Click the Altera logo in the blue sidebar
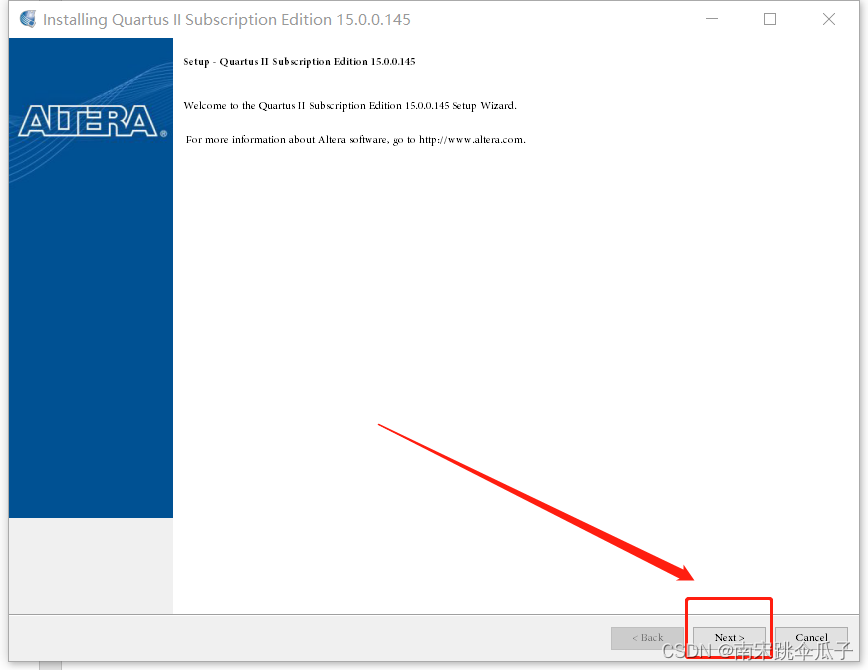Viewport: 868px width, 670px height. pyautogui.click(x=92, y=121)
